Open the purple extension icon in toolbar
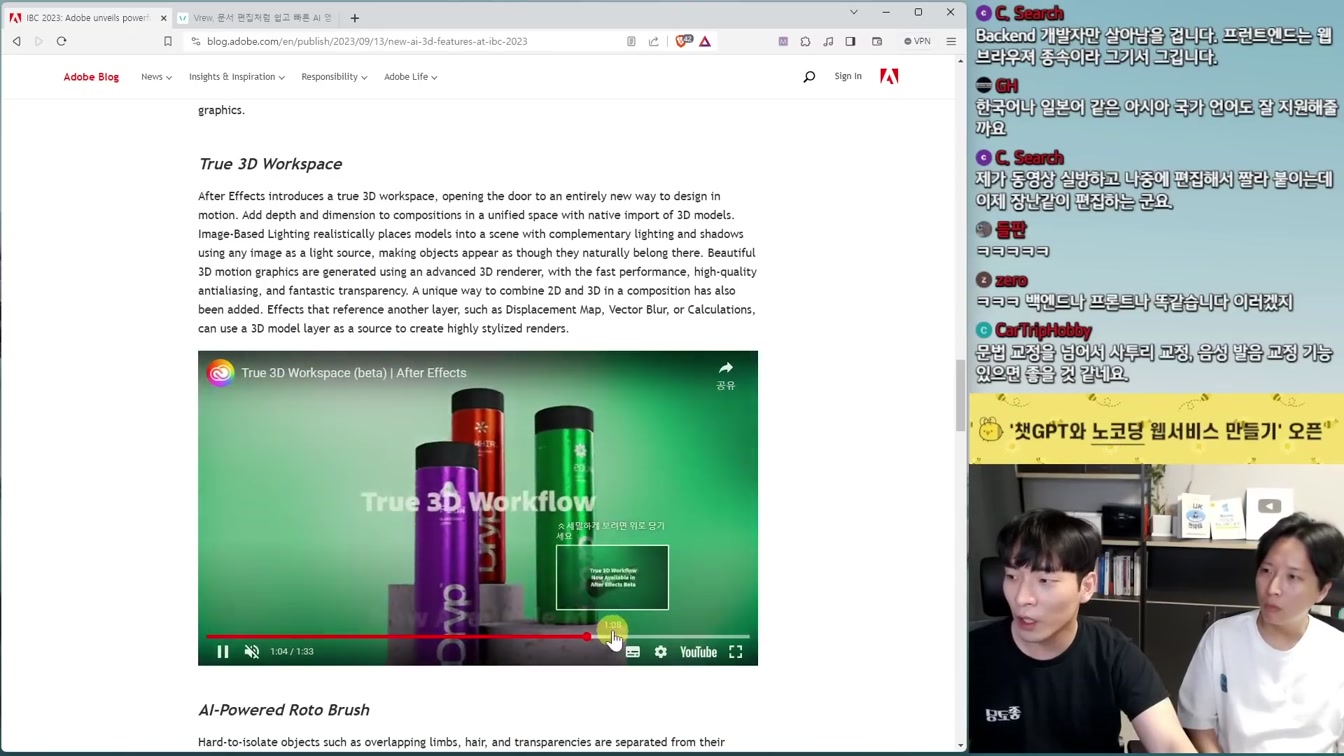The height and width of the screenshot is (756, 1344). (x=783, y=41)
